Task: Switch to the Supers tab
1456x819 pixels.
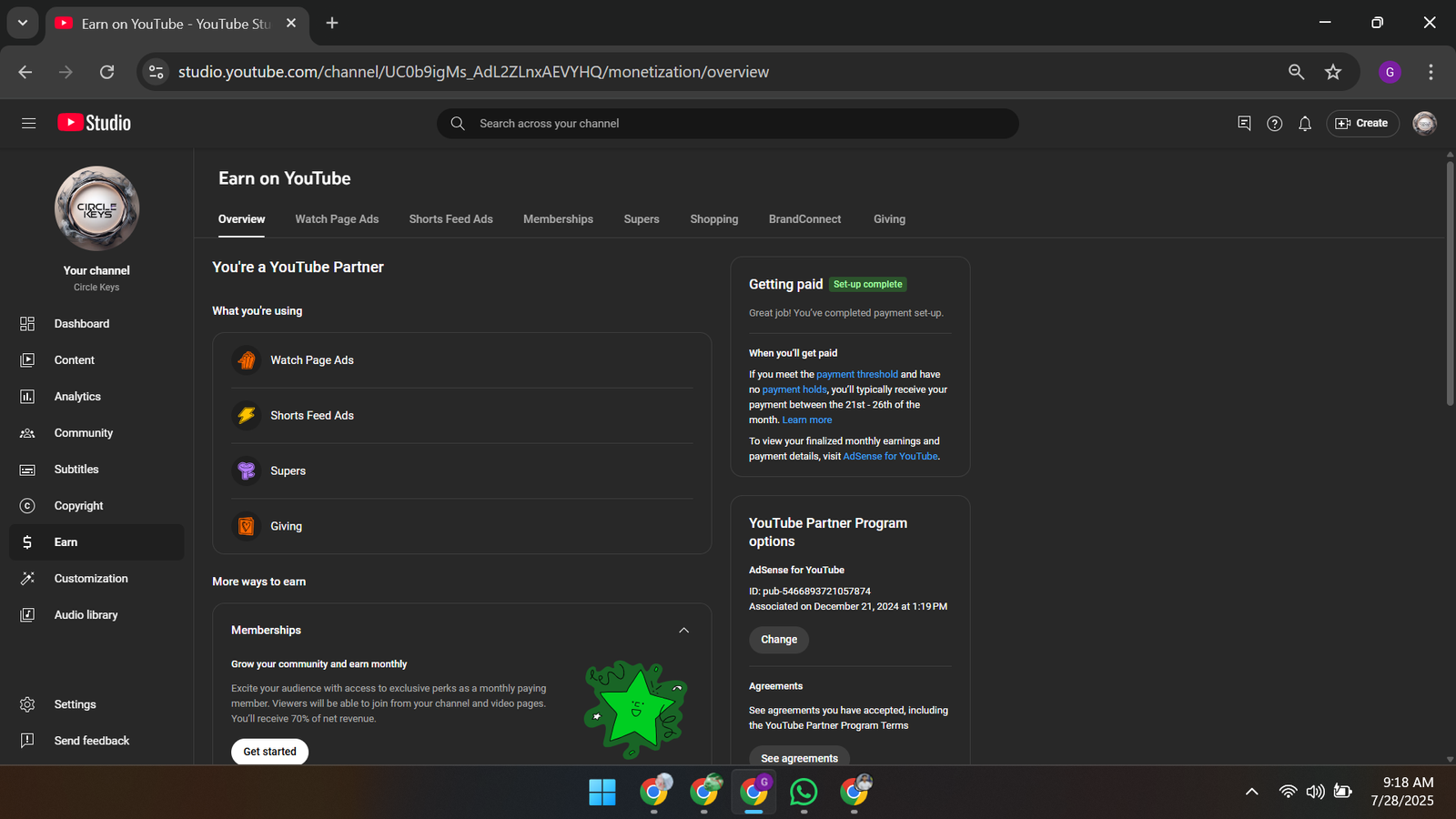Action: tap(642, 219)
